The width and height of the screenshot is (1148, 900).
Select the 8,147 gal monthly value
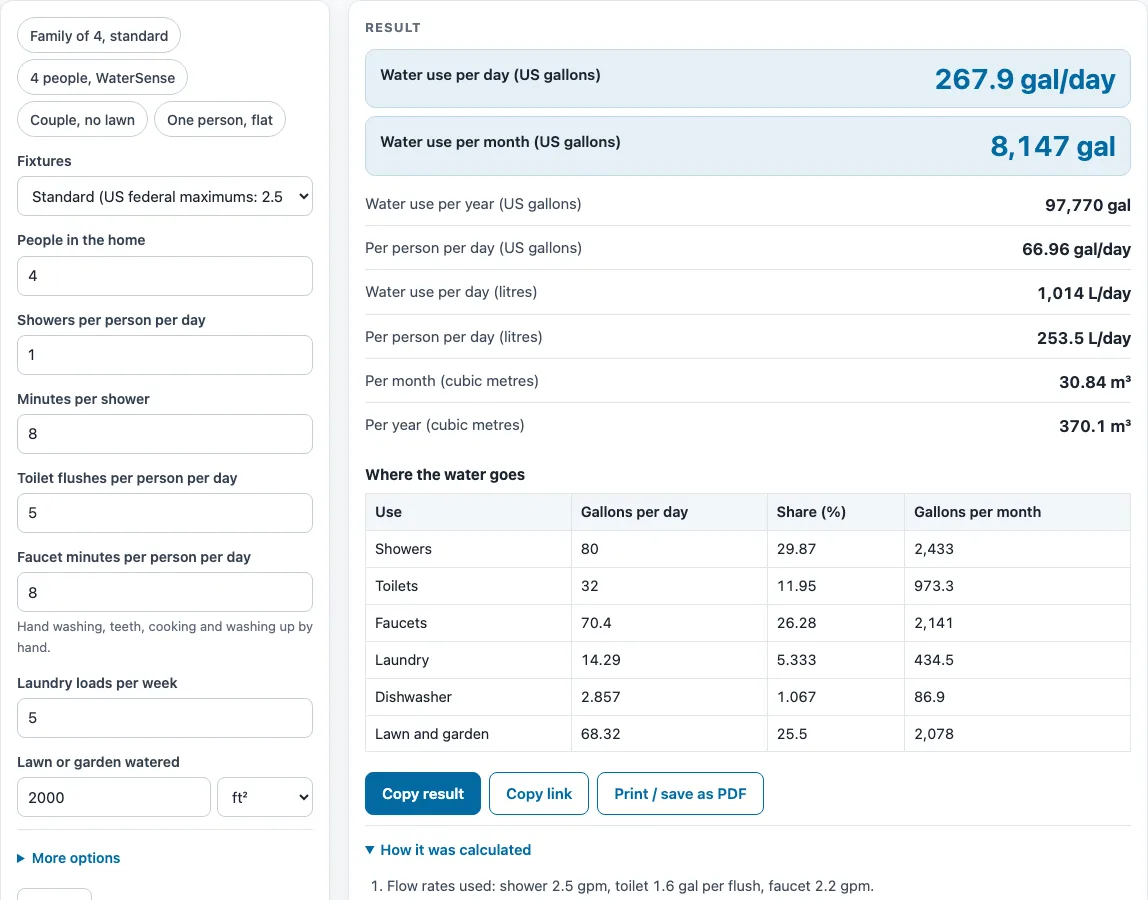[1053, 146]
